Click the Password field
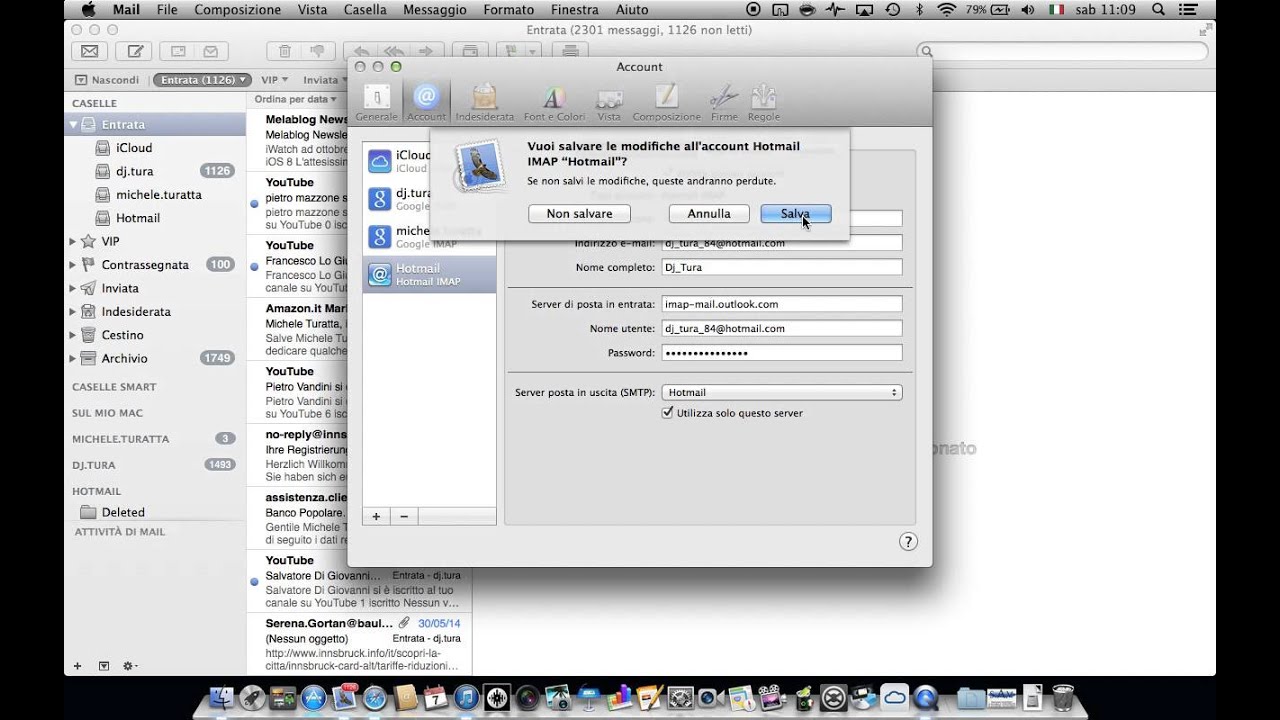 [x=782, y=352]
